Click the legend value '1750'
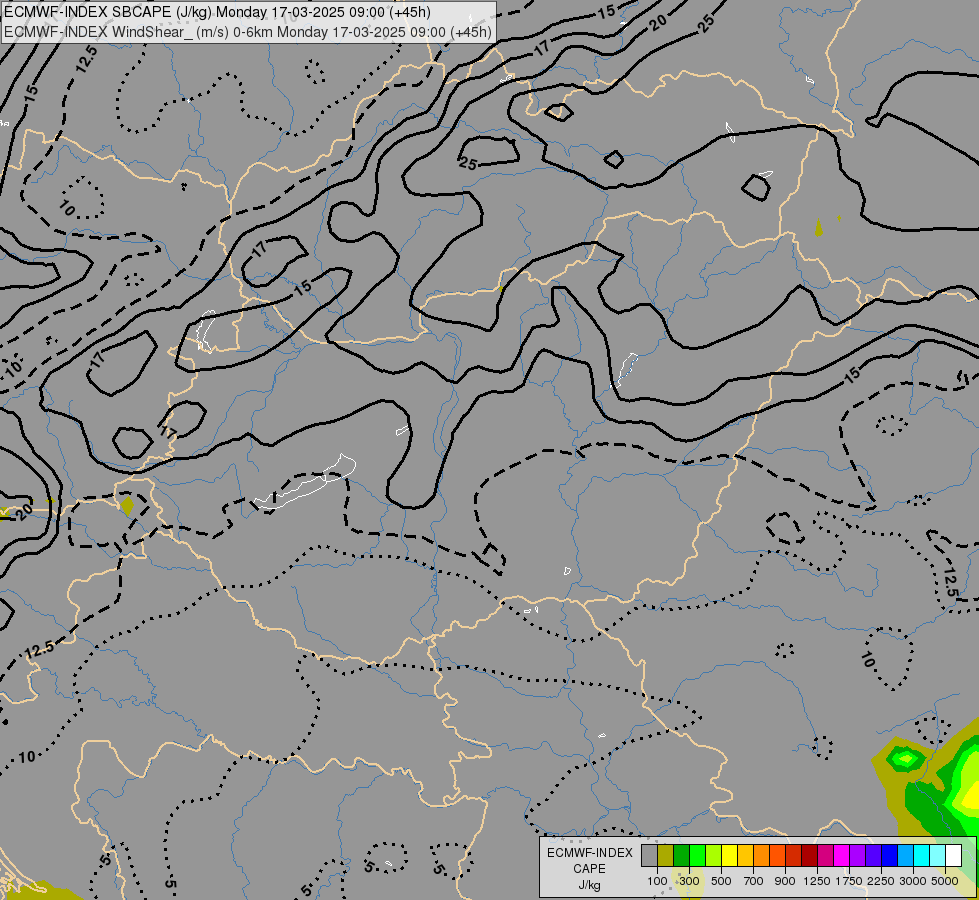Image resolution: width=979 pixels, height=900 pixels. tap(849, 881)
